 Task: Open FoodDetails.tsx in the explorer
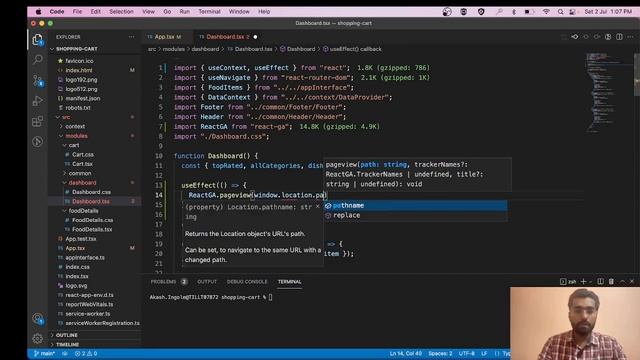pyautogui.click(x=92, y=230)
